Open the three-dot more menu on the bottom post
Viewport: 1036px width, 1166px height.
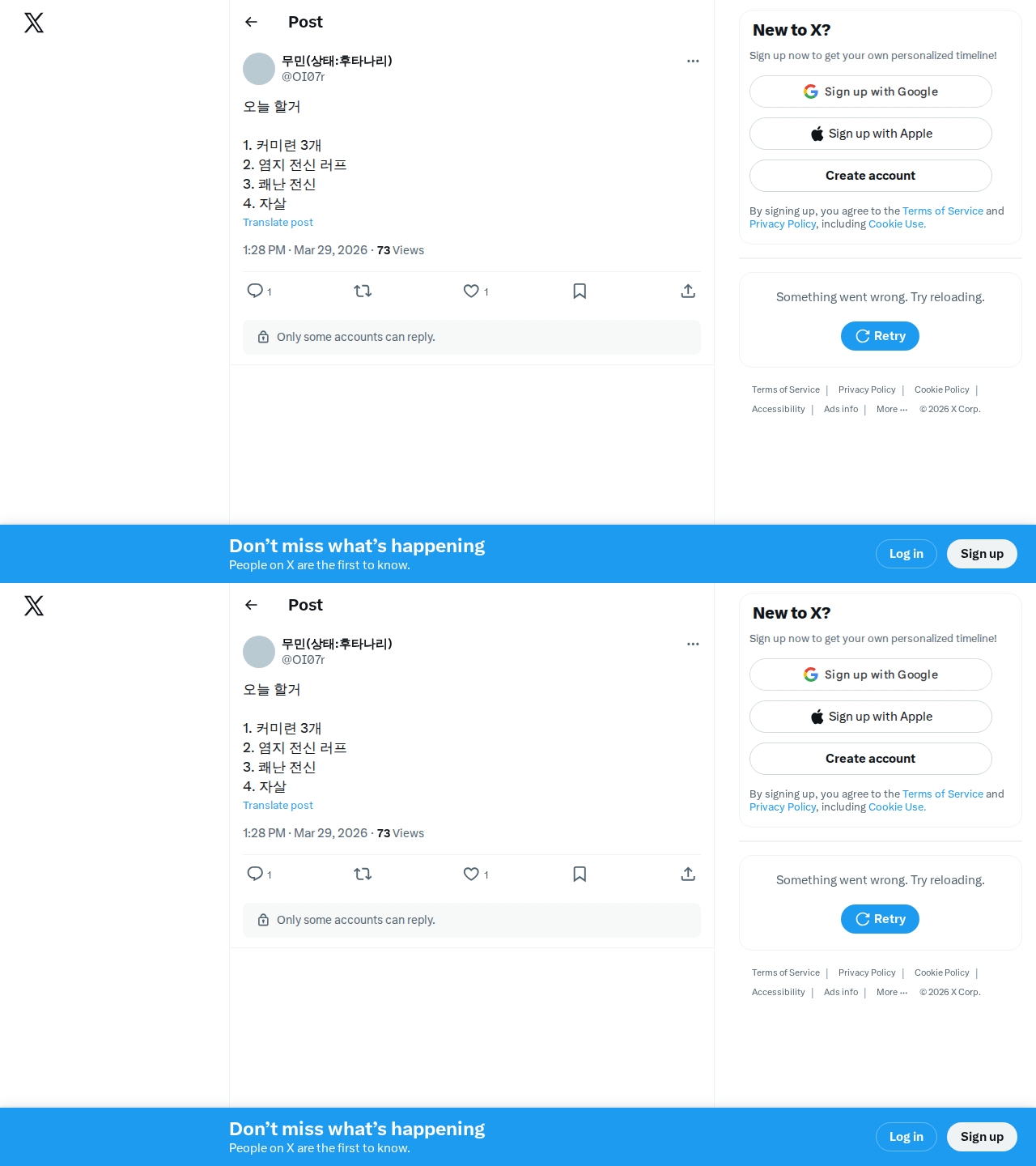click(693, 644)
